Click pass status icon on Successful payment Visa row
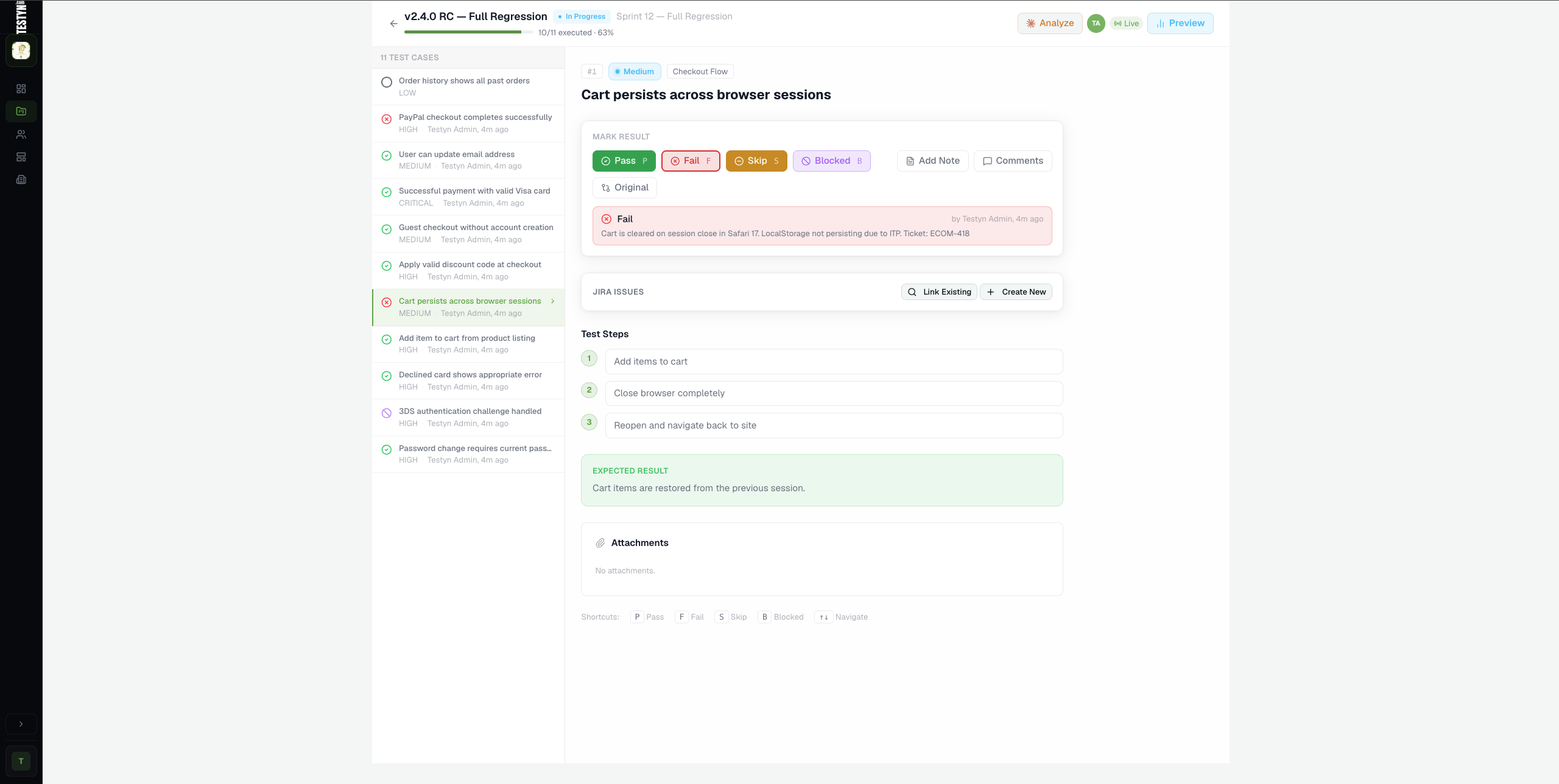Image resolution: width=1559 pixels, height=784 pixels. [387, 192]
